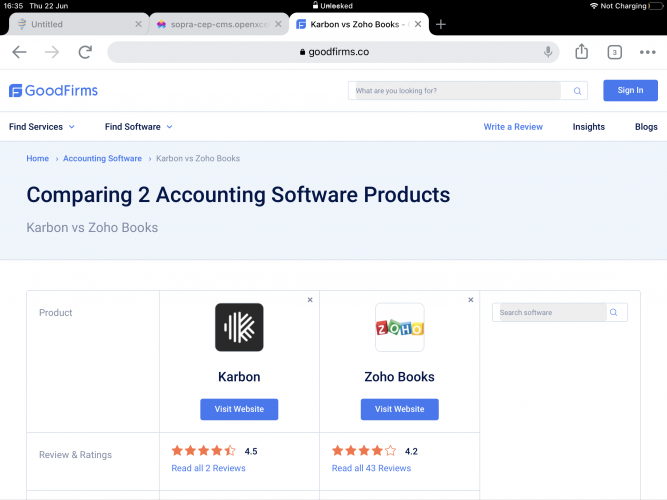Click the 'Review & Ratings' row label
Image resolution: width=667 pixels, height=500 pixels.
[75, 454]
